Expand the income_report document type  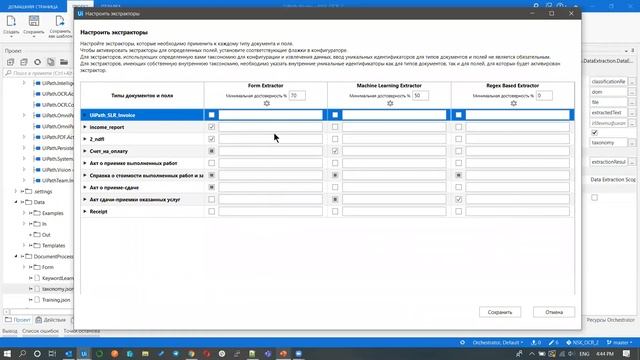pos(85,127)
